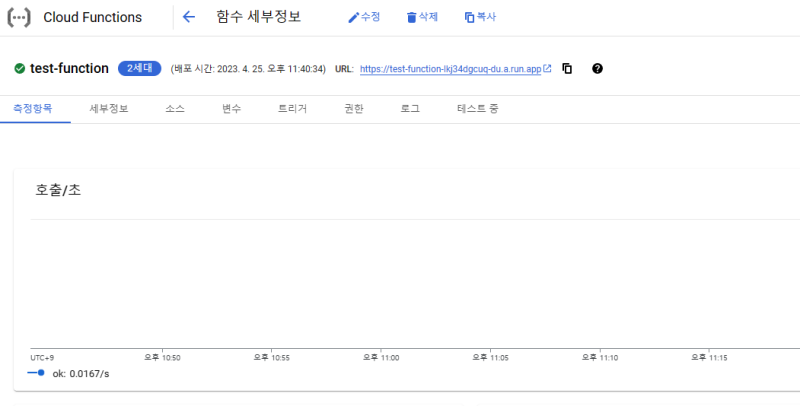
Task: Switch to the 변수 tab
Action: [232, 108]
